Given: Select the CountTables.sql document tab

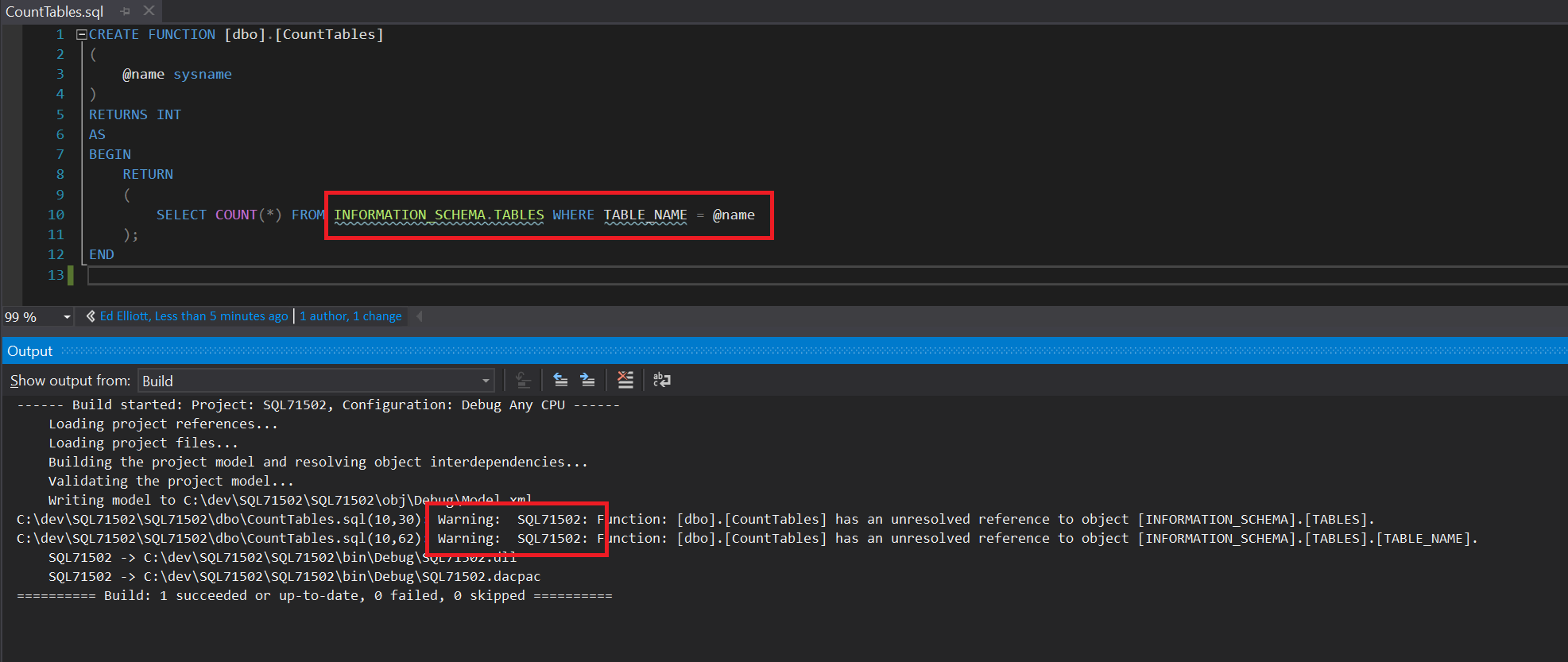Looking at the screenshot, I should pos(55,11).
